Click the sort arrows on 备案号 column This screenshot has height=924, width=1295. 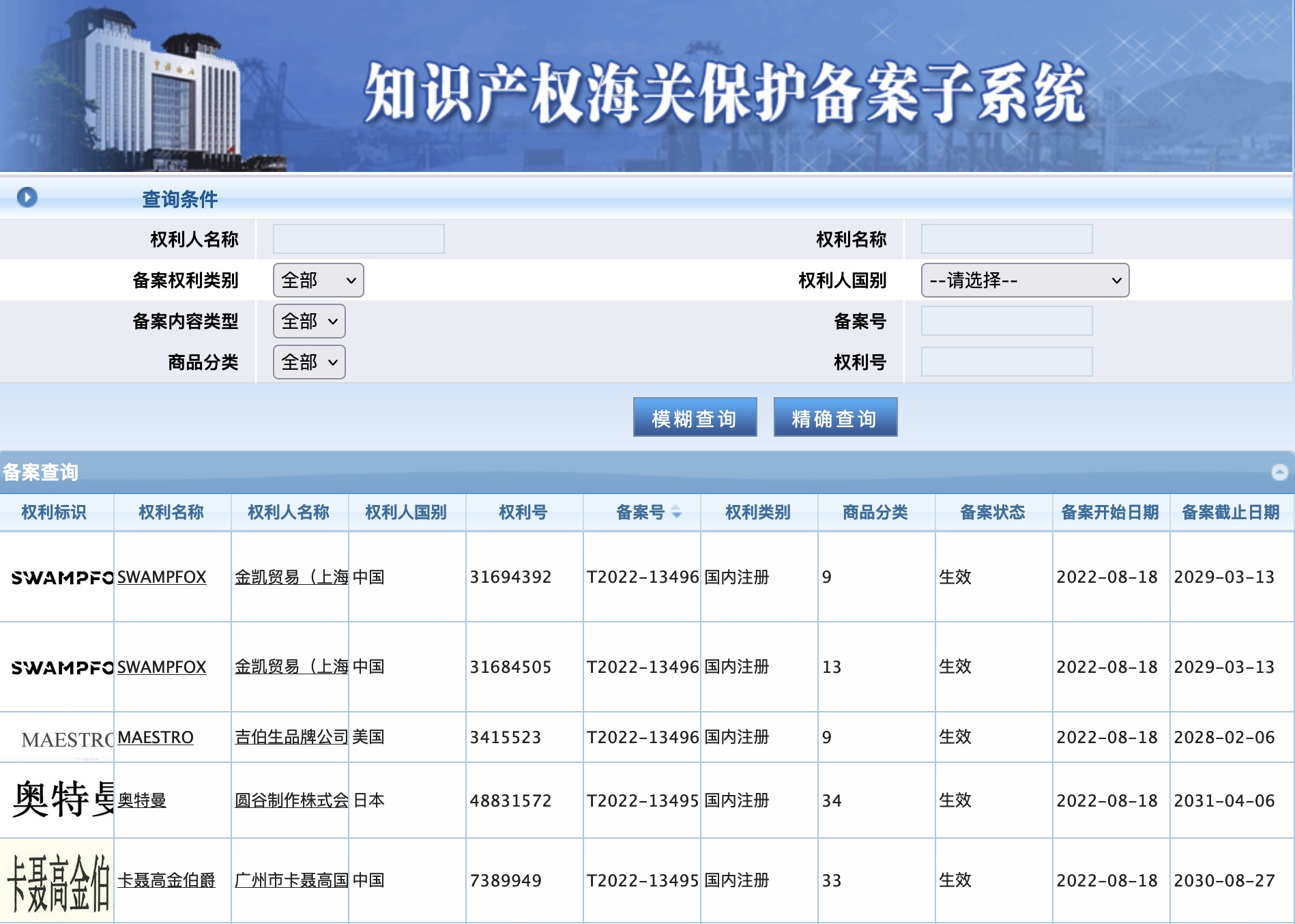click(675, 512)
